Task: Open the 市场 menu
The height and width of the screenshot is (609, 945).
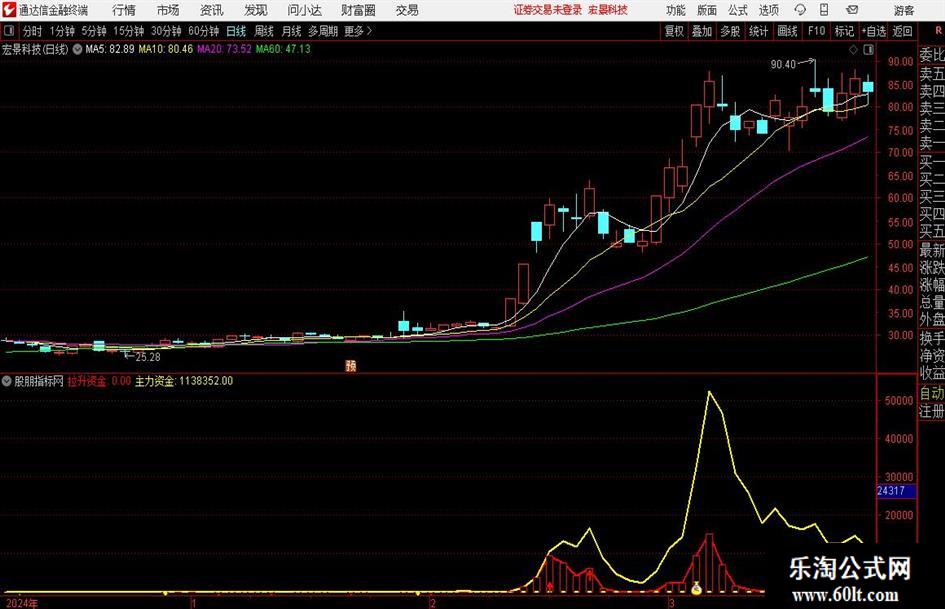Action: (168, 10)
